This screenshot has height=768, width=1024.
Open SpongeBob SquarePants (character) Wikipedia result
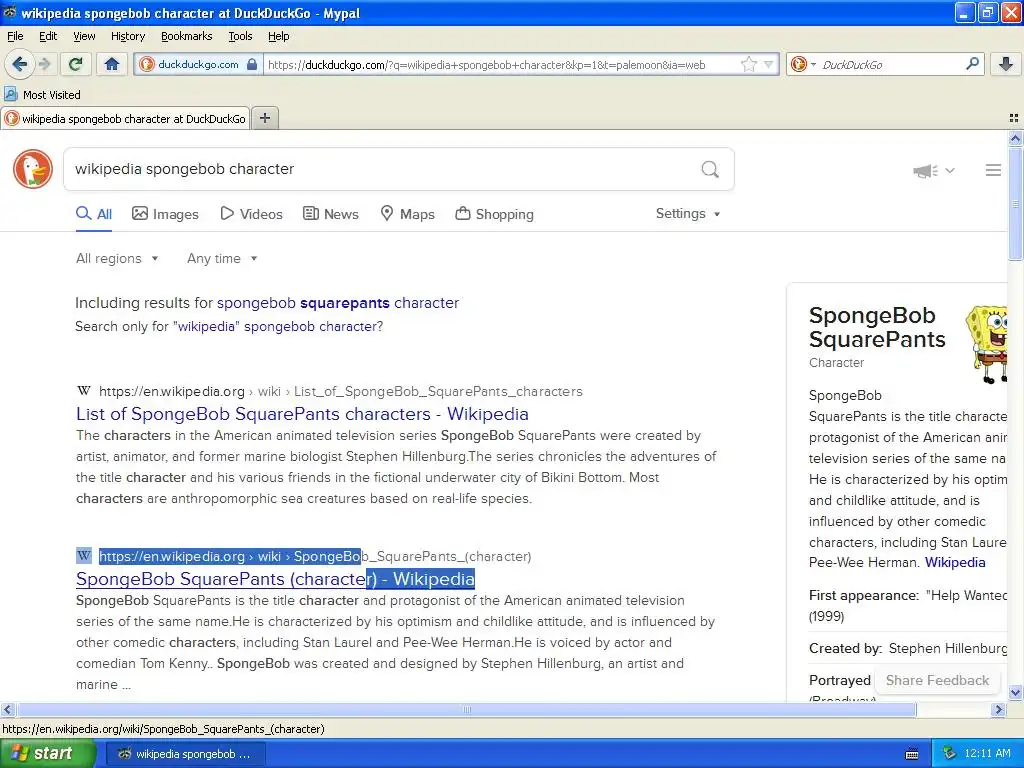(x=275, y=579)
